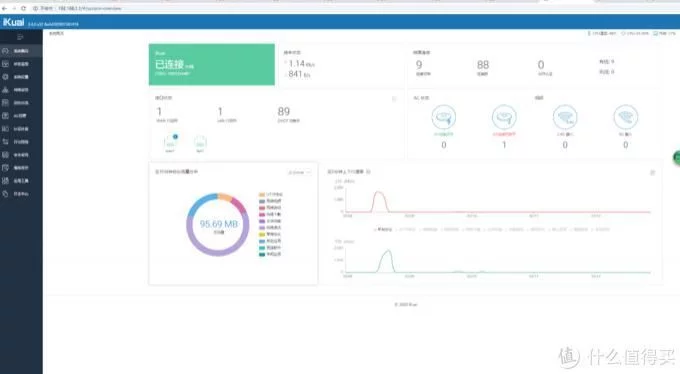680x374 pixels.
Task: Open Behavior Control (行为管控) sidebar item
Action: 21,142
